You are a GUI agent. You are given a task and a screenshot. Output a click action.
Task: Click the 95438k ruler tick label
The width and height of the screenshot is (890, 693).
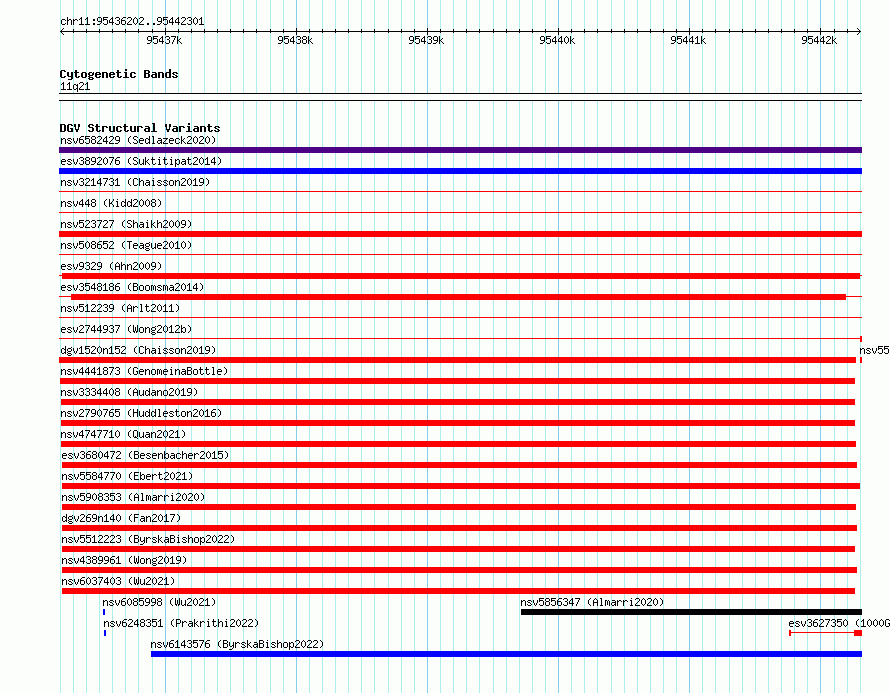(295, 40)
